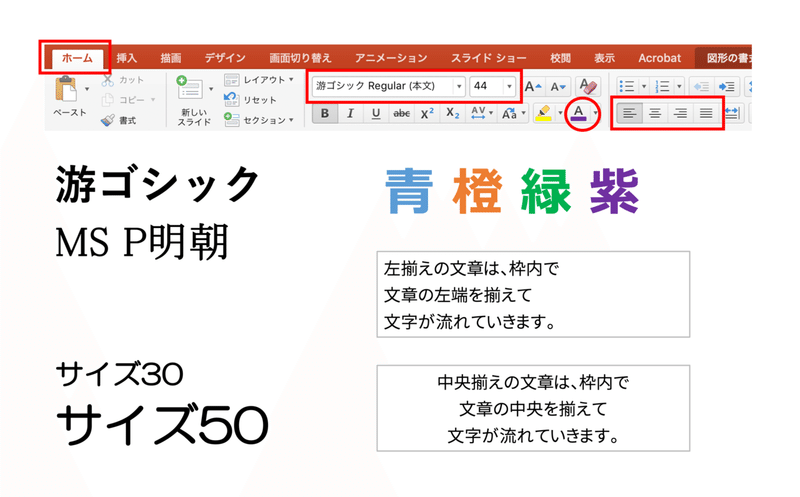Click the change case Aa icon

coord(509,113)
